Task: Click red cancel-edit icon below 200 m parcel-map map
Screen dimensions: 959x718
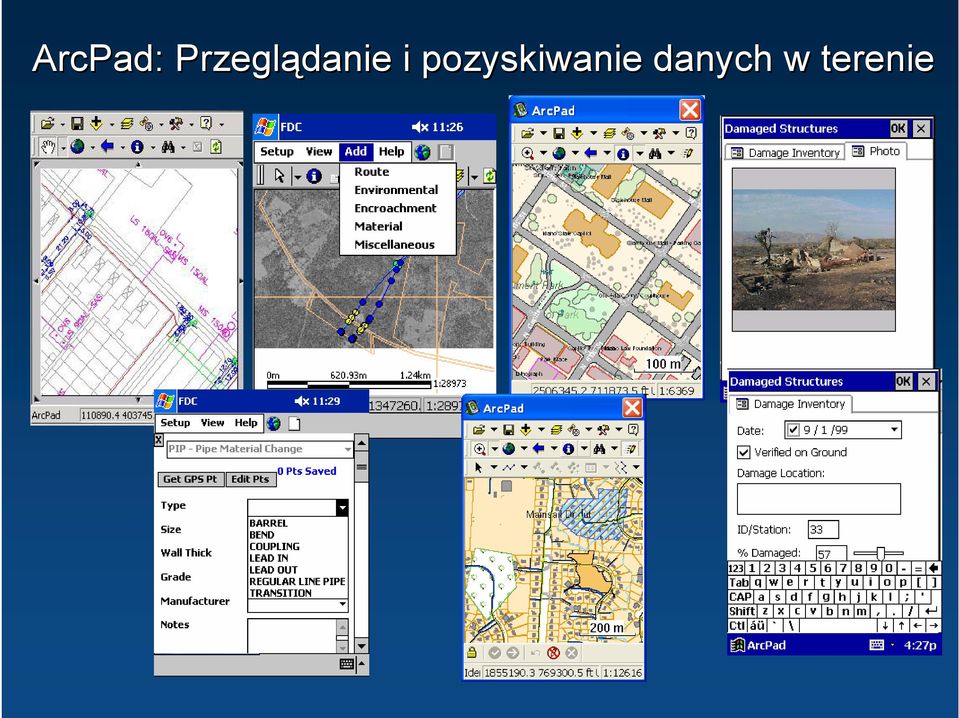Action: click(x=554, y=653)
